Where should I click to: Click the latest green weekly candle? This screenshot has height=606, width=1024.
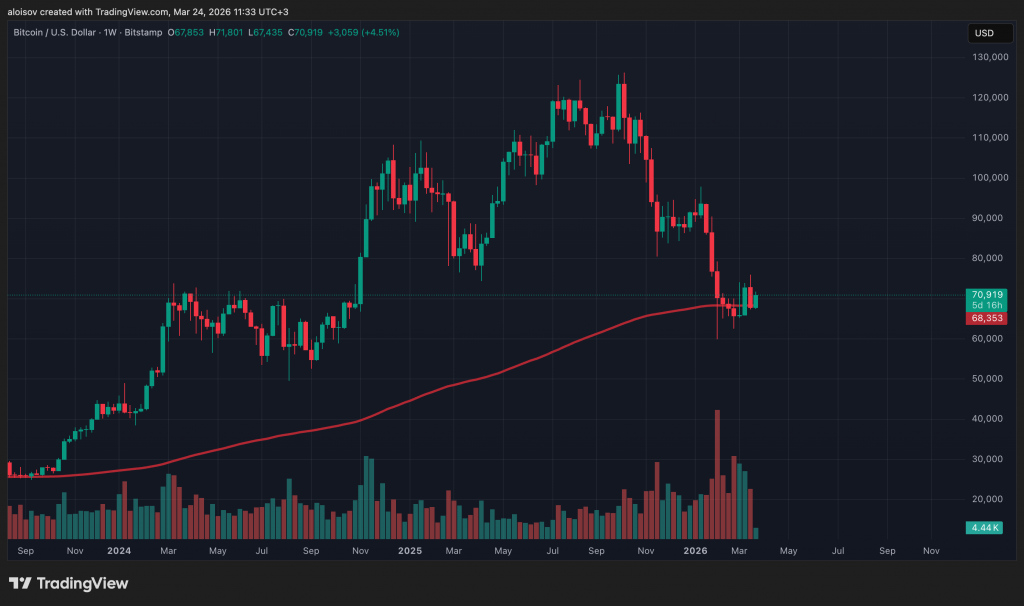click(757, 300)
